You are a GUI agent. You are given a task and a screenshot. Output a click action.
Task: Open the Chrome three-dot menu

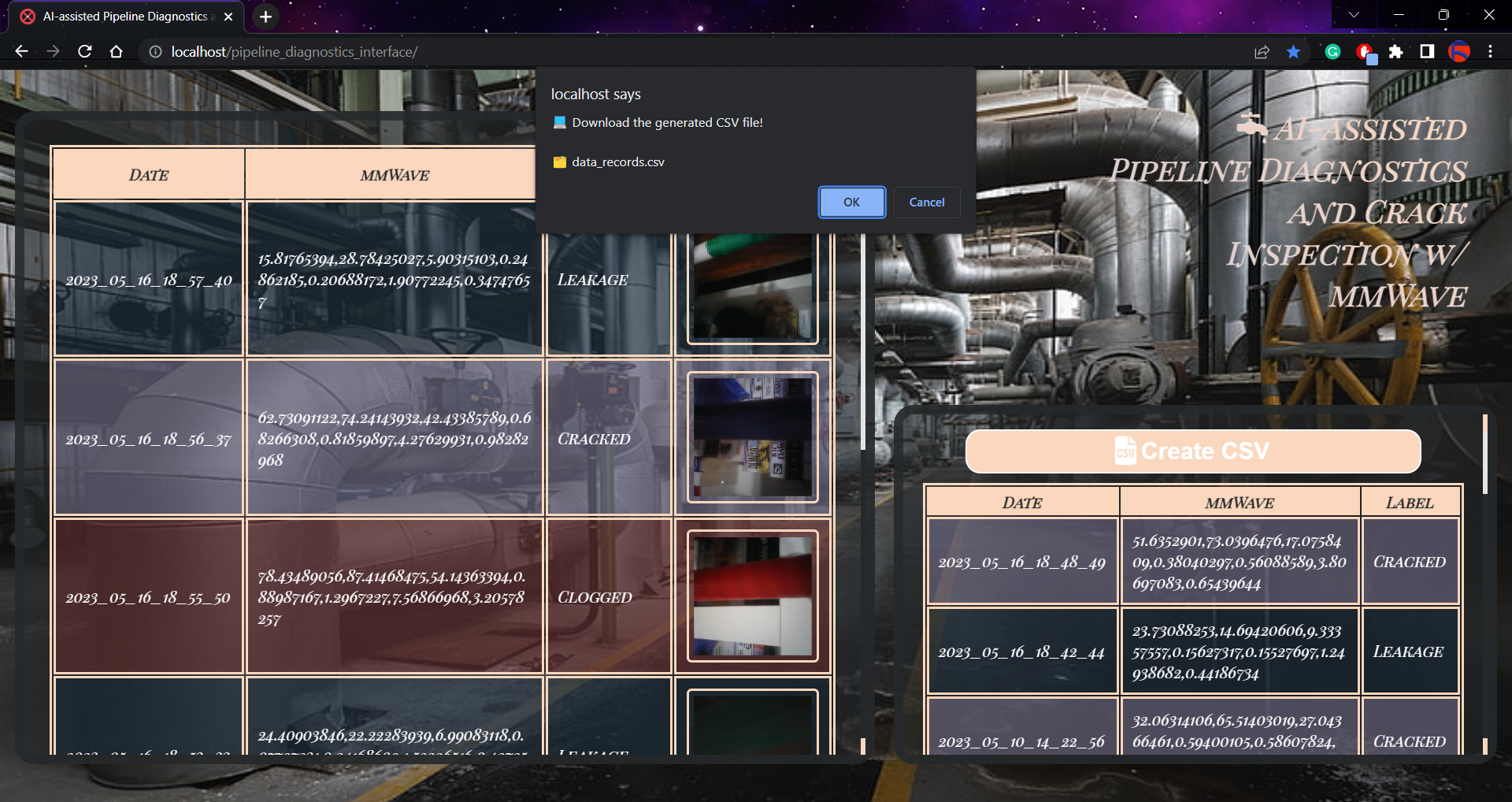[x=1490, y=51]
